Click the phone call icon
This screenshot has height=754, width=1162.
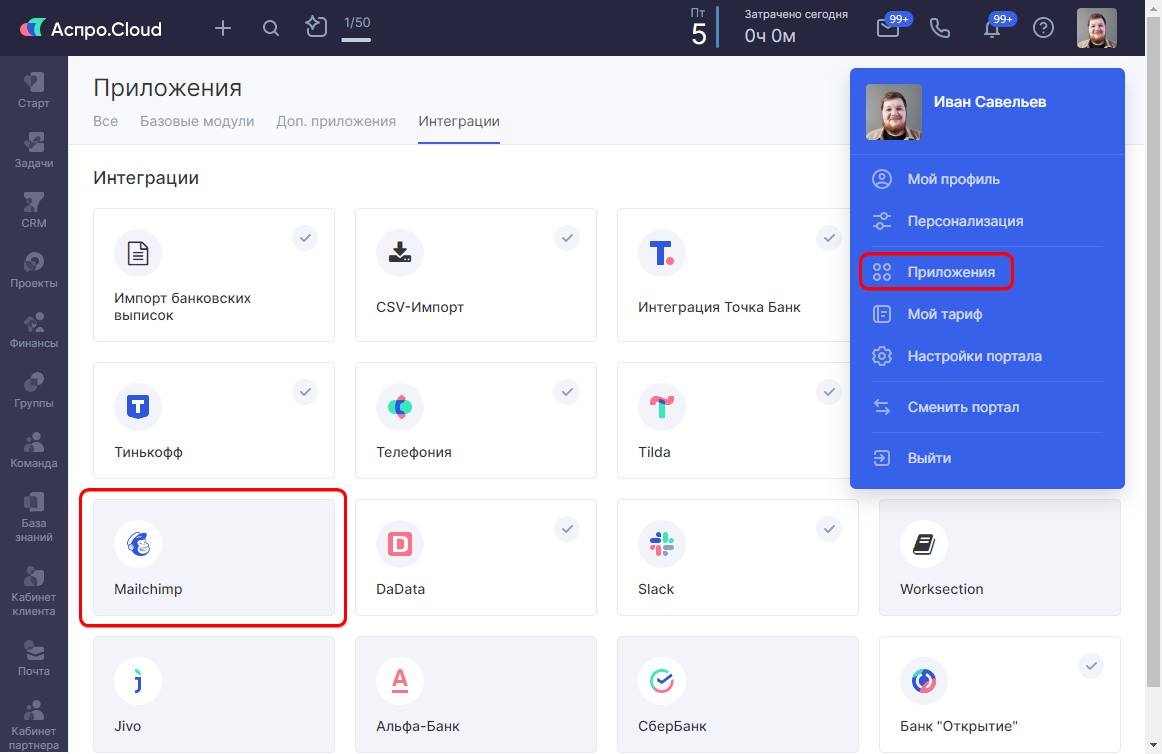coord(940,28)
